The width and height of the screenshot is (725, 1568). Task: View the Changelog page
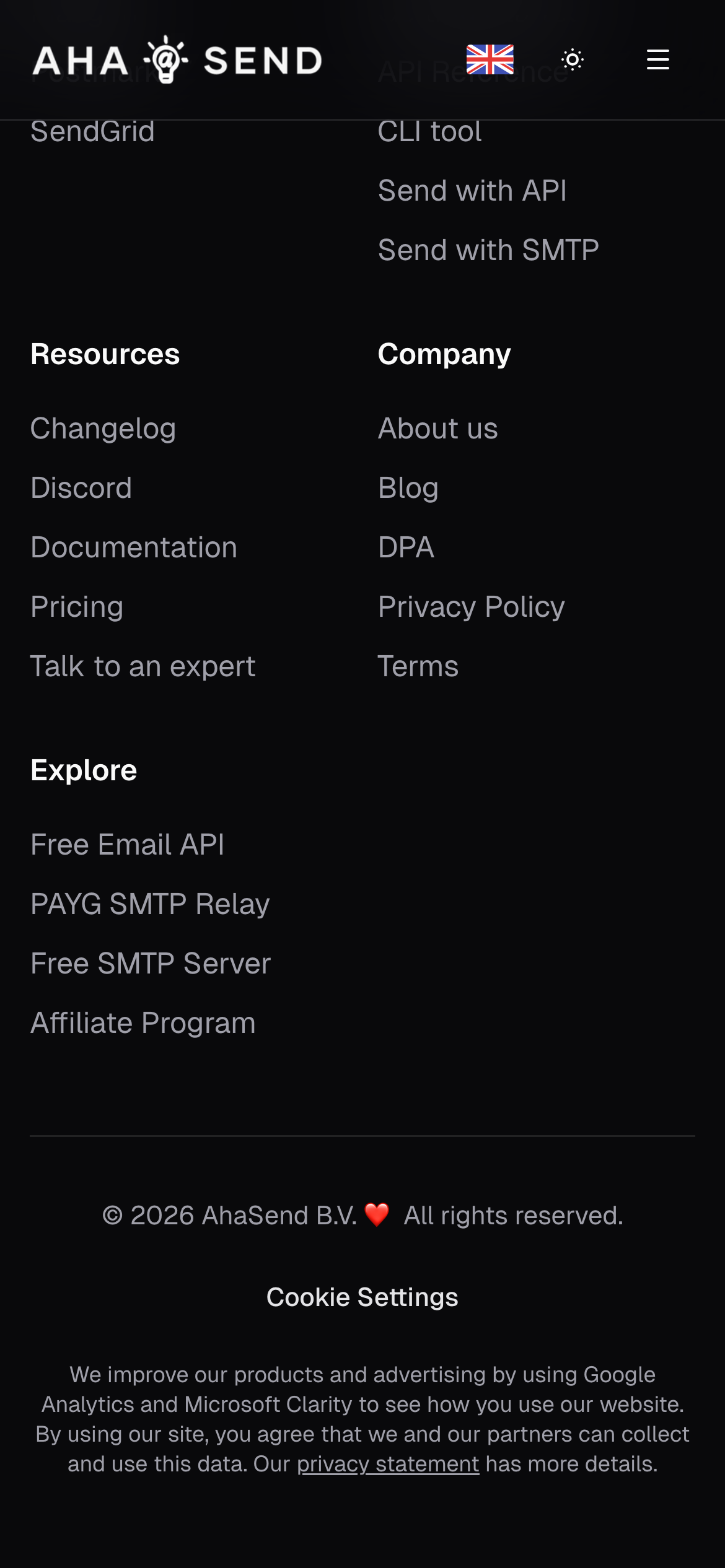point(103,429)
